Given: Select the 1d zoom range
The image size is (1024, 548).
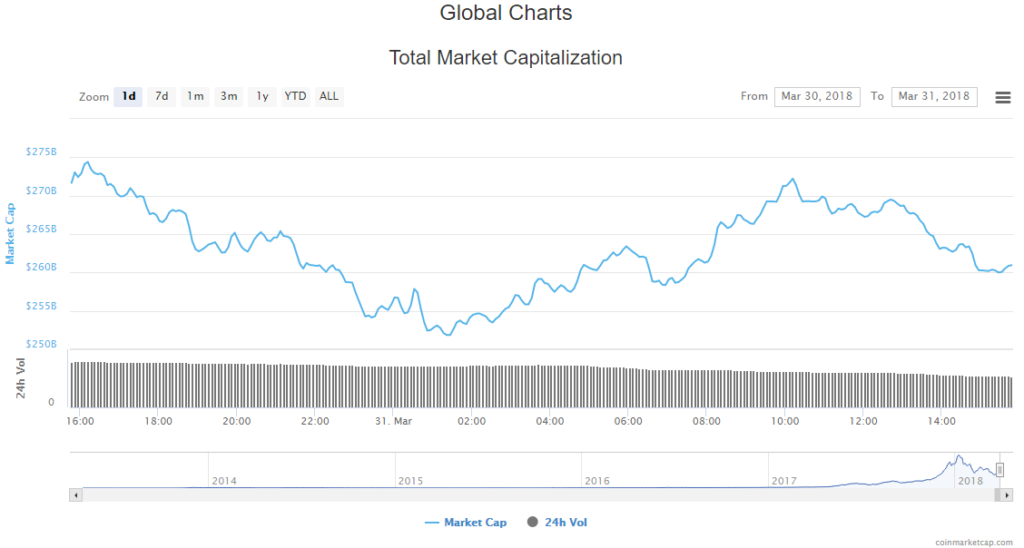Looking at the screenshot, I should [x=128, y=97].
